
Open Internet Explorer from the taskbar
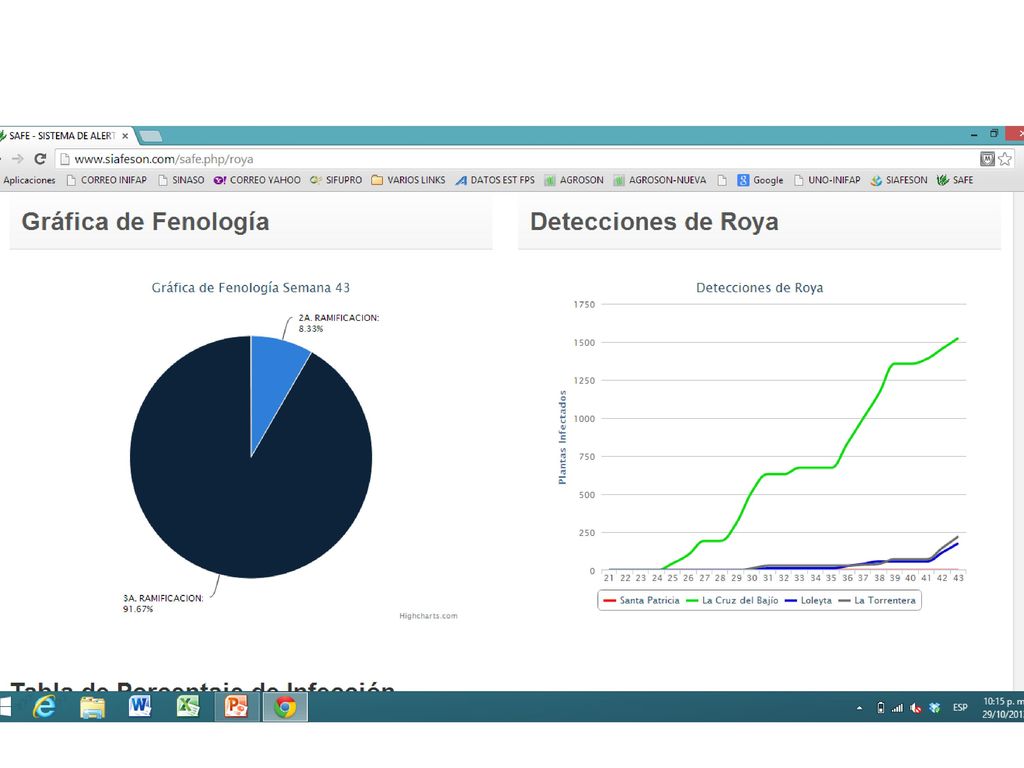pyautogui.click(x=44, y=707)
